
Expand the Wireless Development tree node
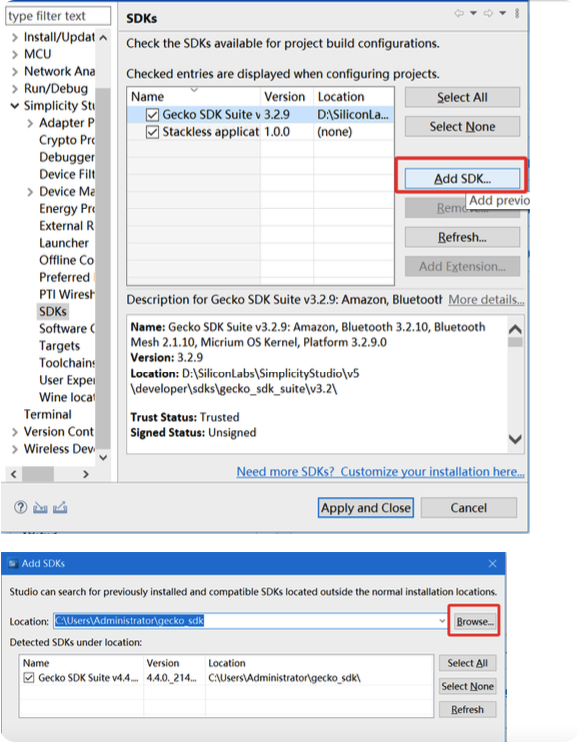click(x=15, y=449)
